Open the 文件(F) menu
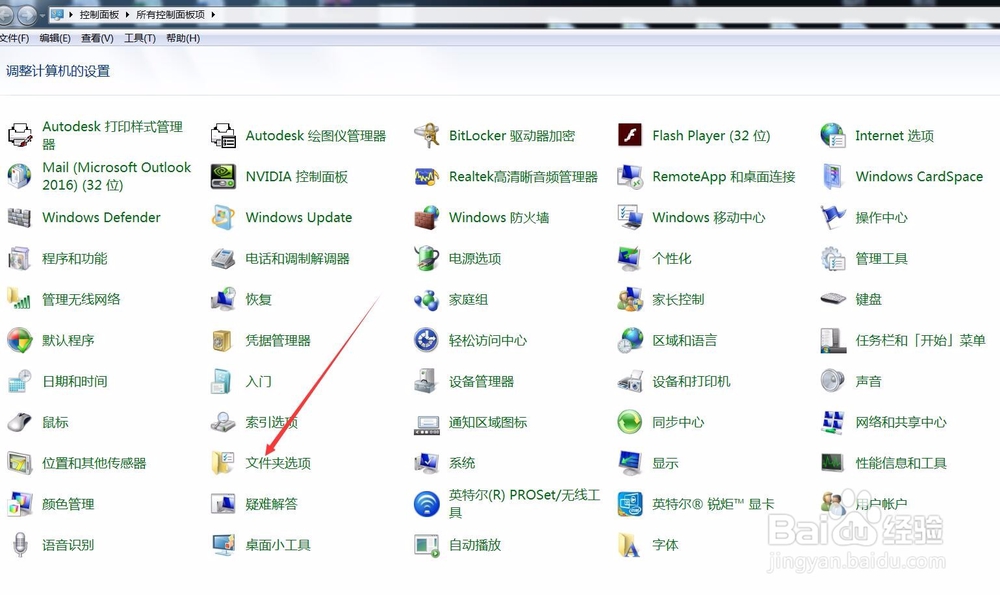Viewport: 1000px width, 595px height. [x=14, y=38]
